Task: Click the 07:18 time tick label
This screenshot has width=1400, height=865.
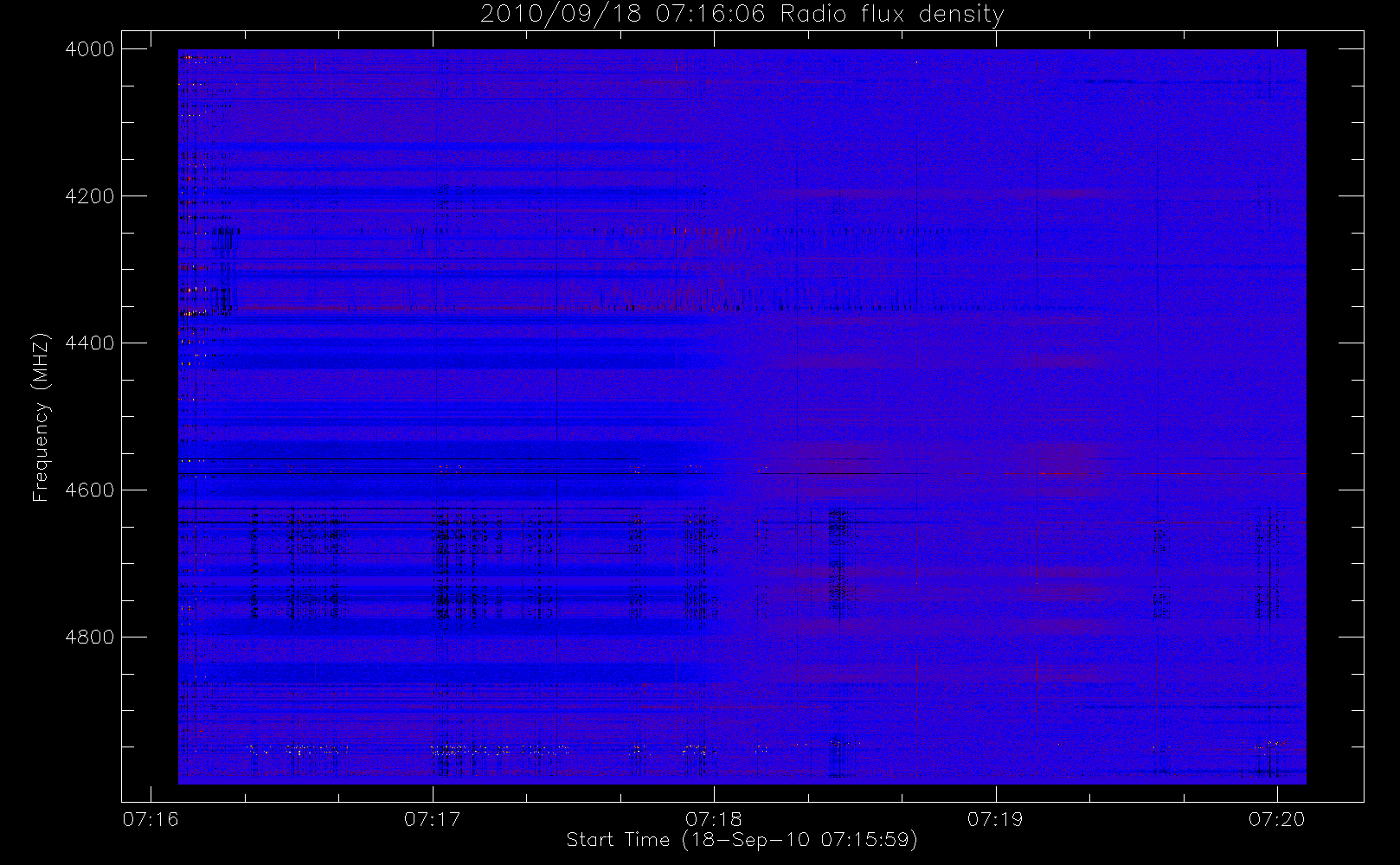Action: coord(714,819)
